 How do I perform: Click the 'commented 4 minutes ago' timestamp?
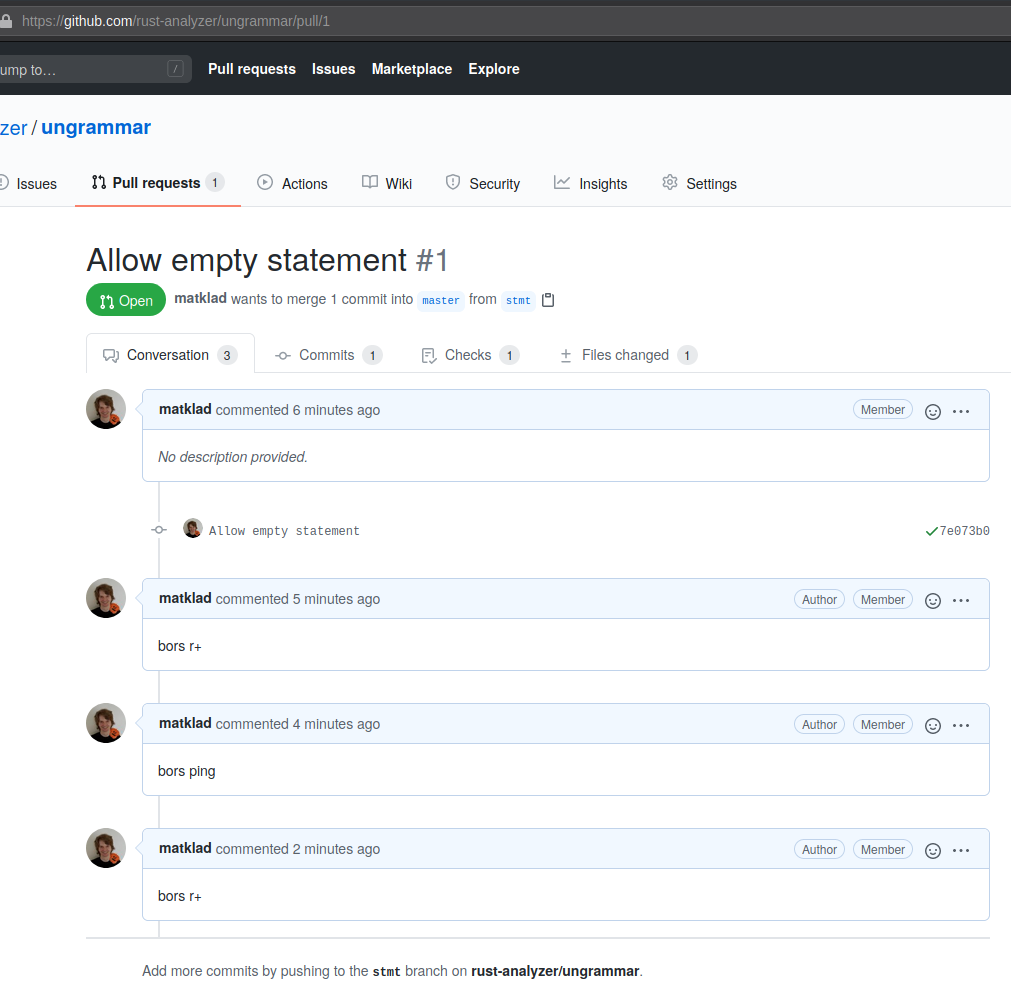point(297,724)
